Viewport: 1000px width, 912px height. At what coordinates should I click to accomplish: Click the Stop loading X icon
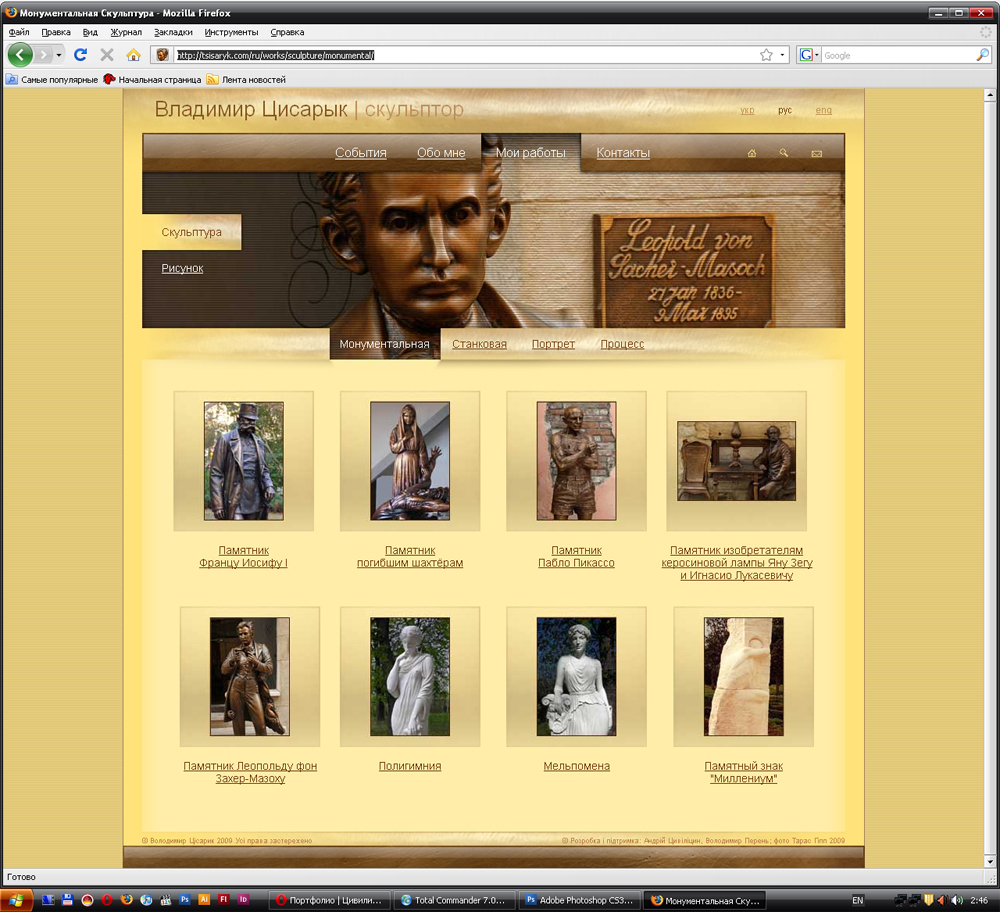[x=107, y=55]
